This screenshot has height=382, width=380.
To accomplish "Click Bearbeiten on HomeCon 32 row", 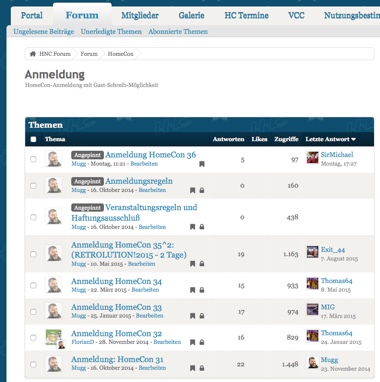I will click(x=167, y=342).
